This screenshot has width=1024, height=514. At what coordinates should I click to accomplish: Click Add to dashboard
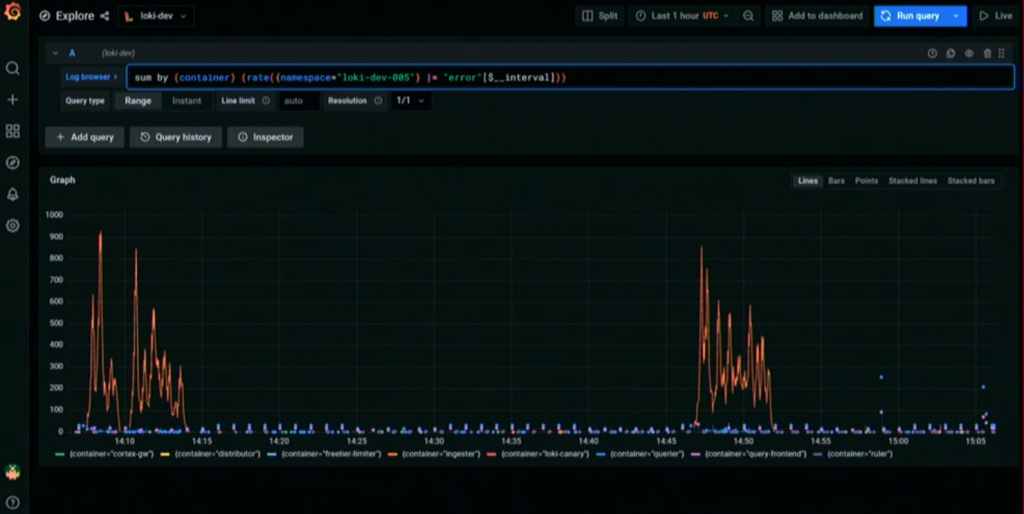(x=817, y=16)
